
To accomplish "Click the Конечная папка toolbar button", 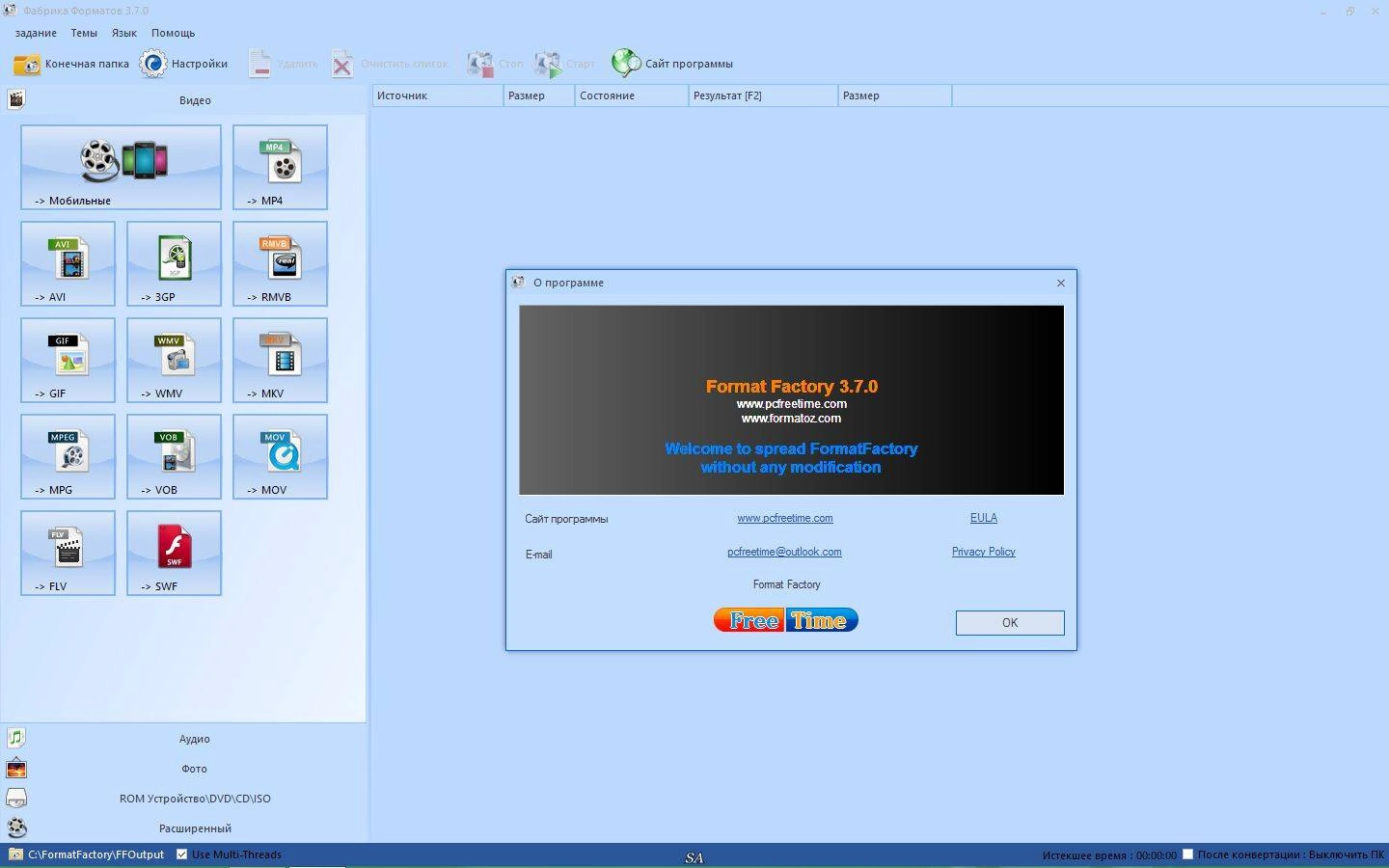I will click(x=71, y=64).
